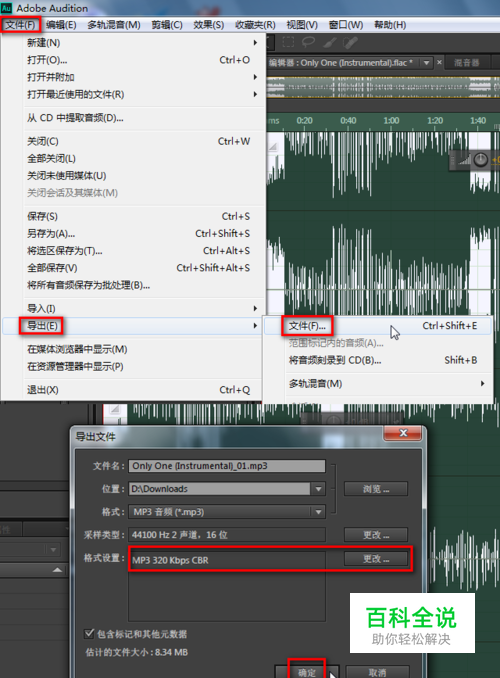
Task: Close the 导出文件 dialog
Action: tap(403, 433)
